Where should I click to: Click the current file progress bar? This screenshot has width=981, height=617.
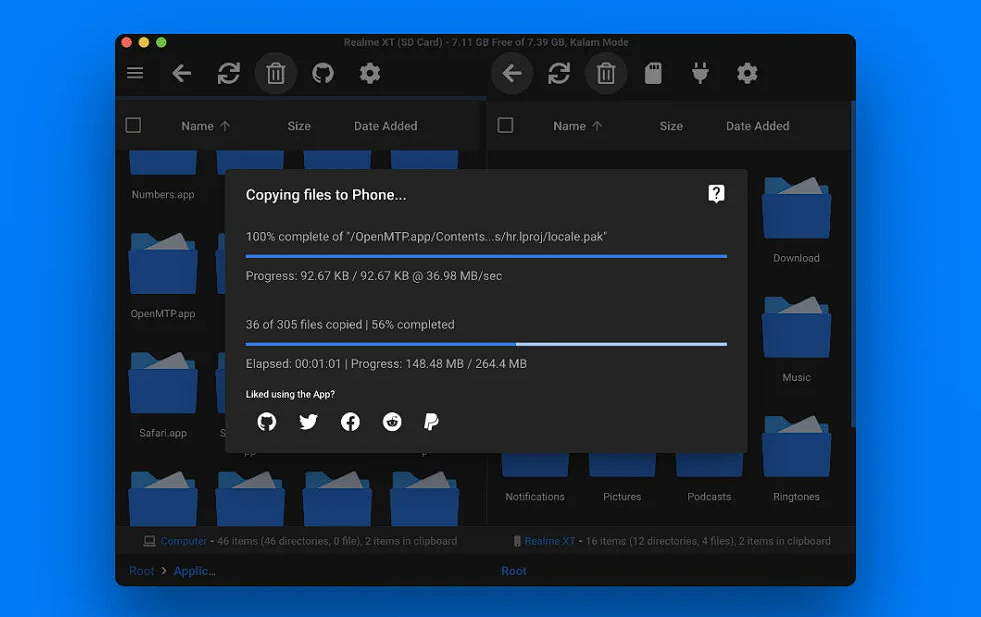pyautogui.click(x=486, y=256)
